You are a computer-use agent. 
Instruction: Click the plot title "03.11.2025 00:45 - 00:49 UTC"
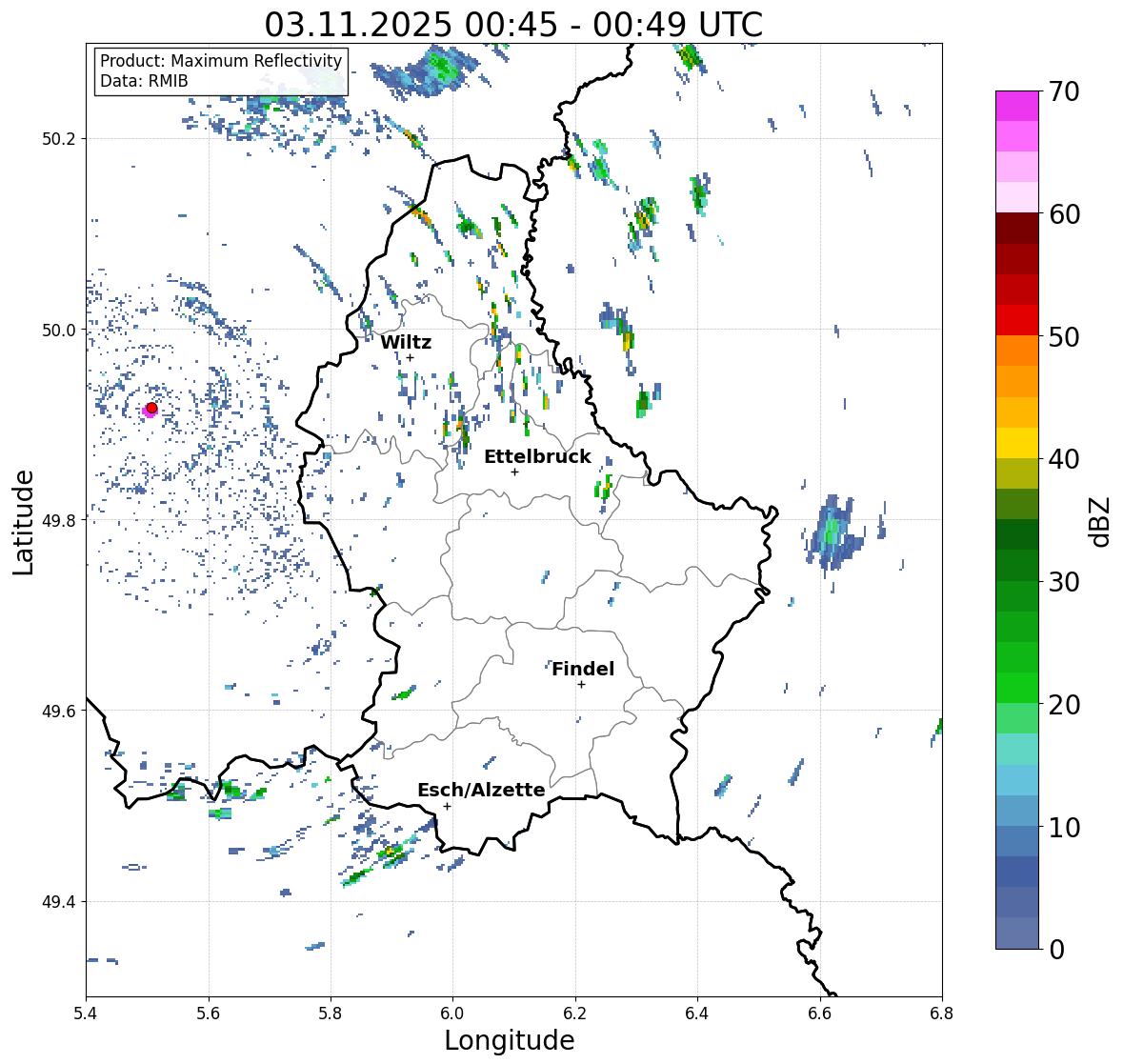click(513, 25)
